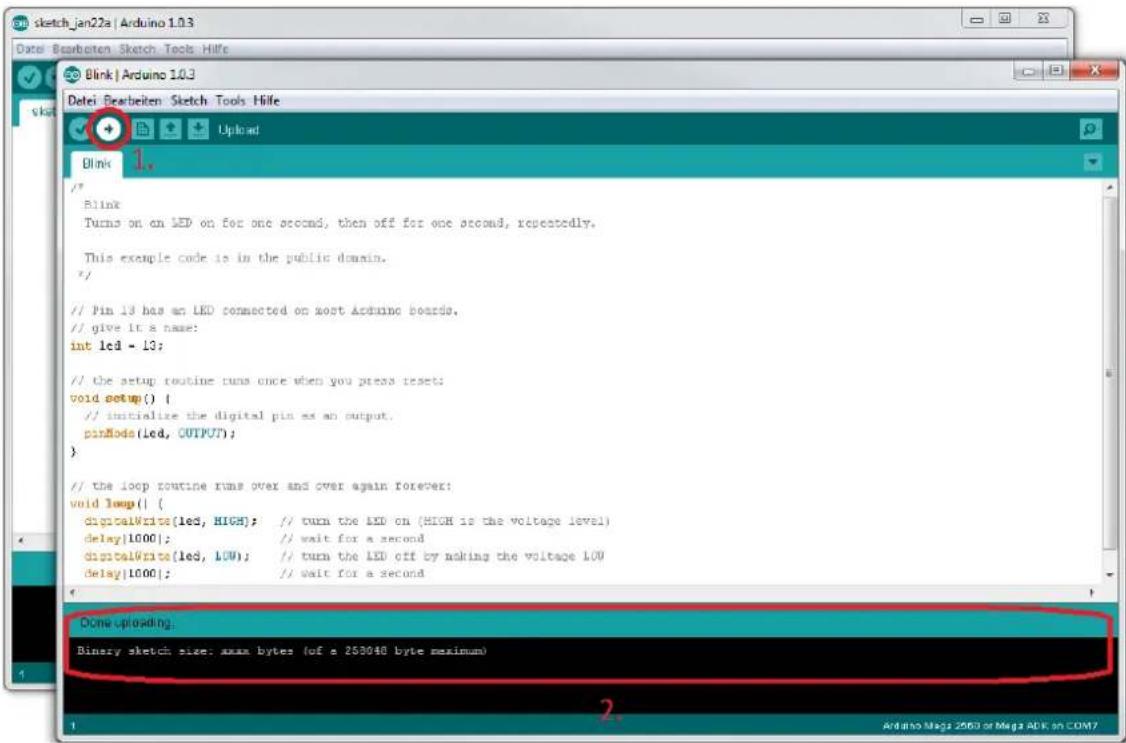
Task: Click the '// Pin 13 has an LED' comment line
Action: 264,311
